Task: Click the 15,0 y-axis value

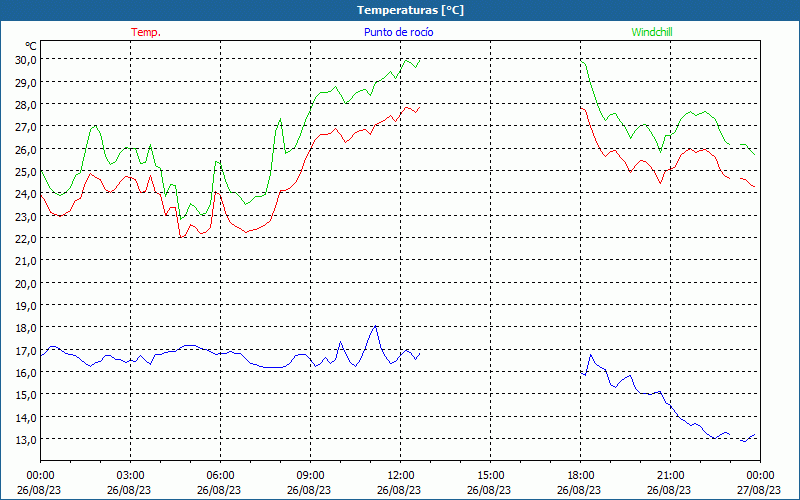Action: point(26,395)
